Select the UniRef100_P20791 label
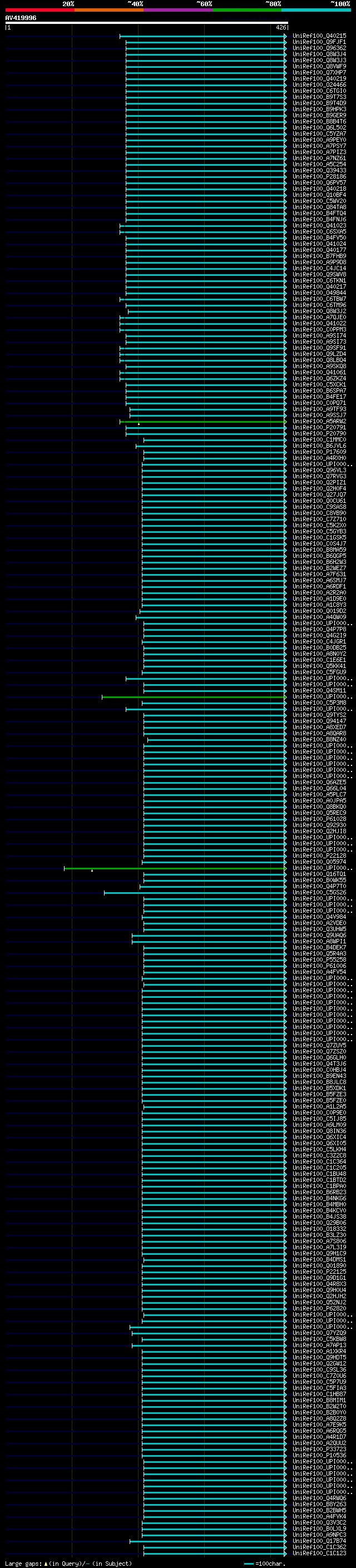 [319, 427]
